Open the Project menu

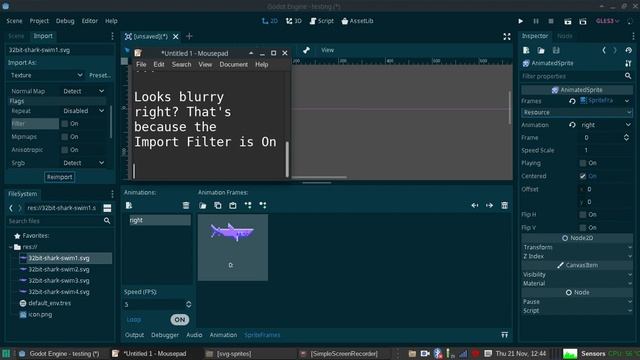coord(39,21)
